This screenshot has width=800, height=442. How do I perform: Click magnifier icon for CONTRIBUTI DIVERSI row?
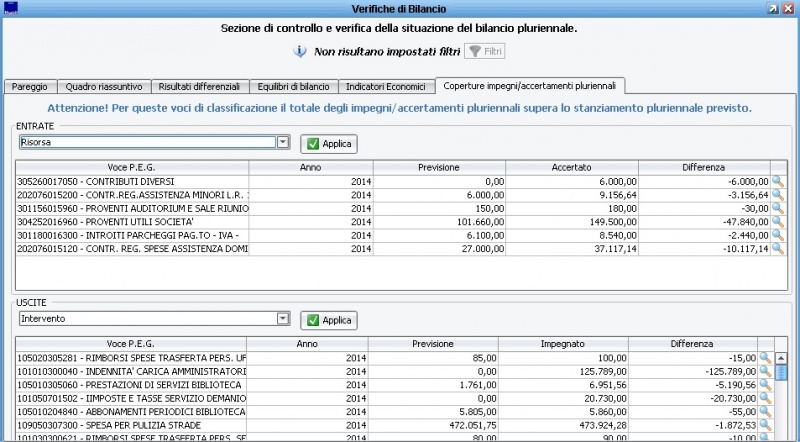coord(777,181)
